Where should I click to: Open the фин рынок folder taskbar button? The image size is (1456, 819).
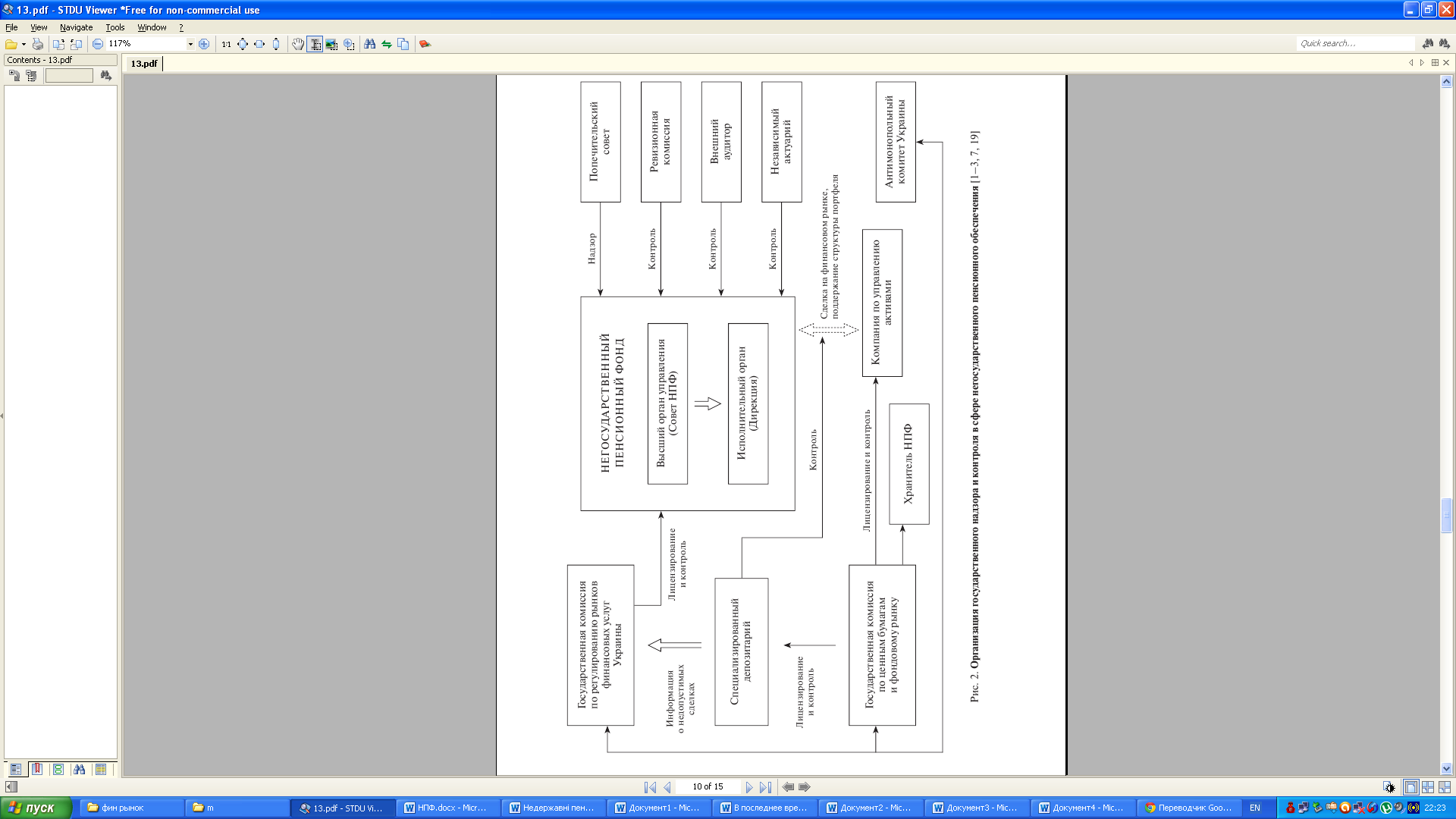(133, 808)
